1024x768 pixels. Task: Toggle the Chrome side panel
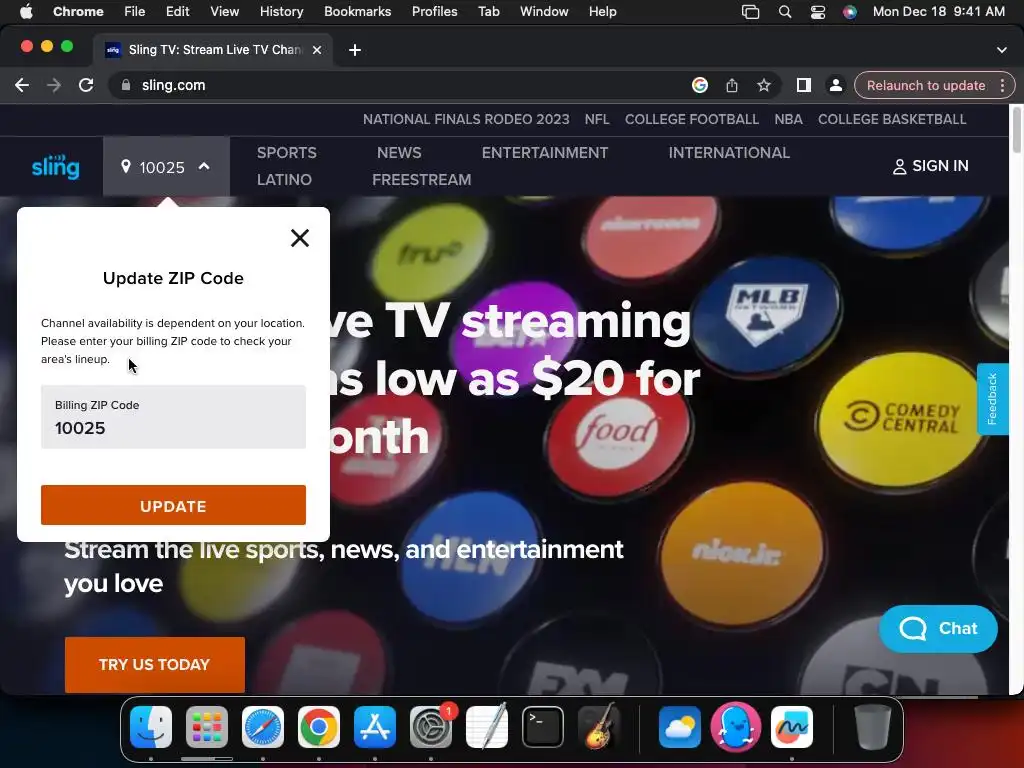tap(804, 86)
